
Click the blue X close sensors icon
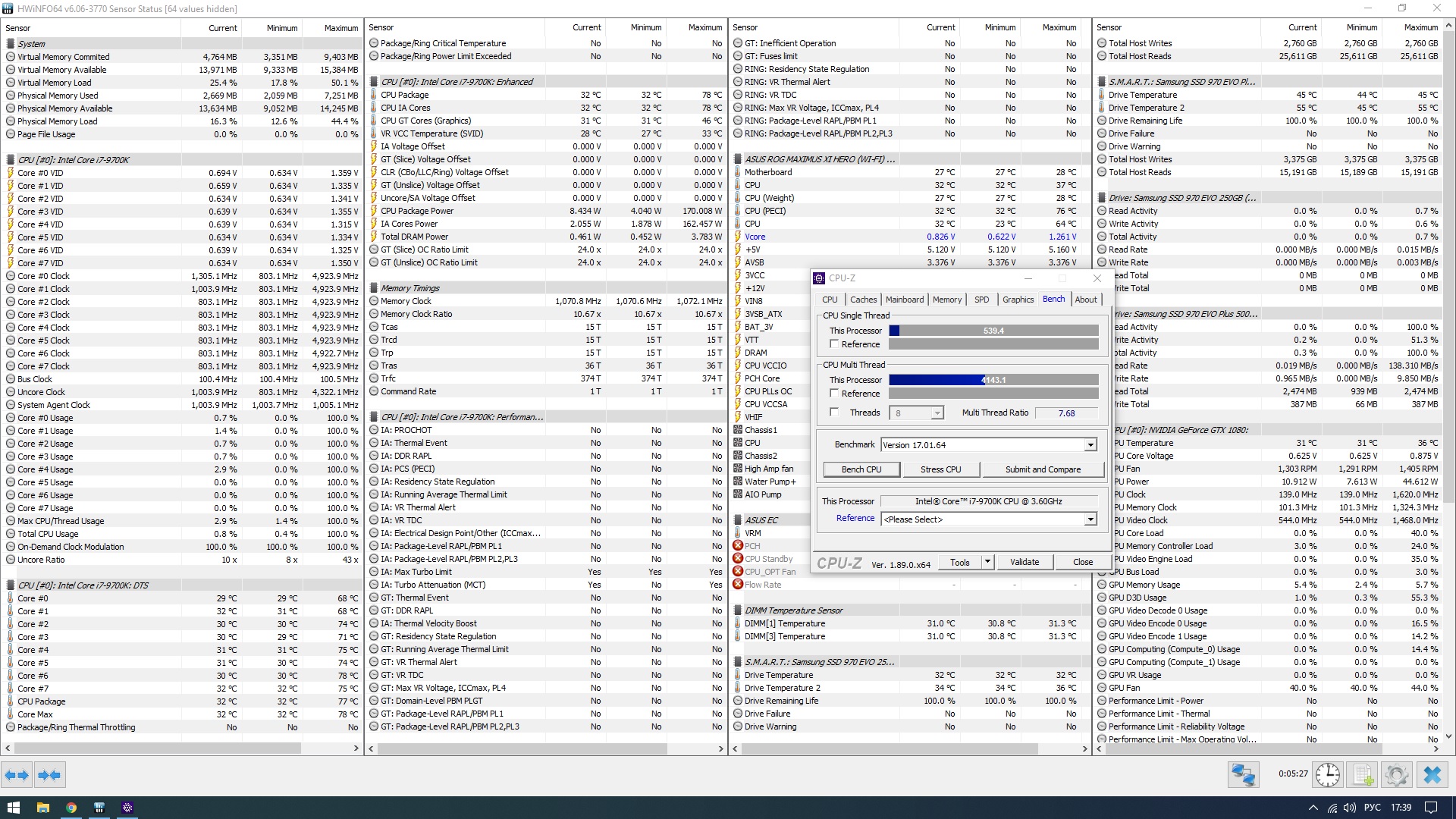coord(1432,775)
